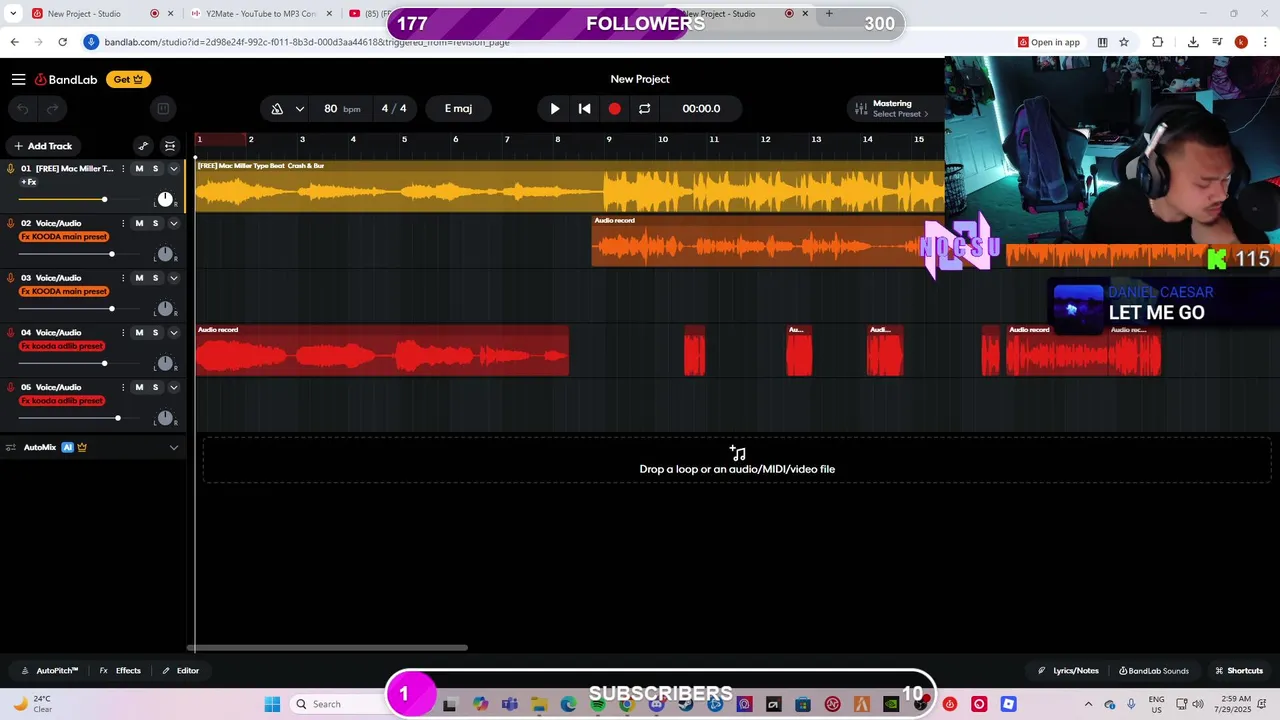Expand track 03 options chevron
Screen dimensions: 1280x720
[x=173, y=278]
